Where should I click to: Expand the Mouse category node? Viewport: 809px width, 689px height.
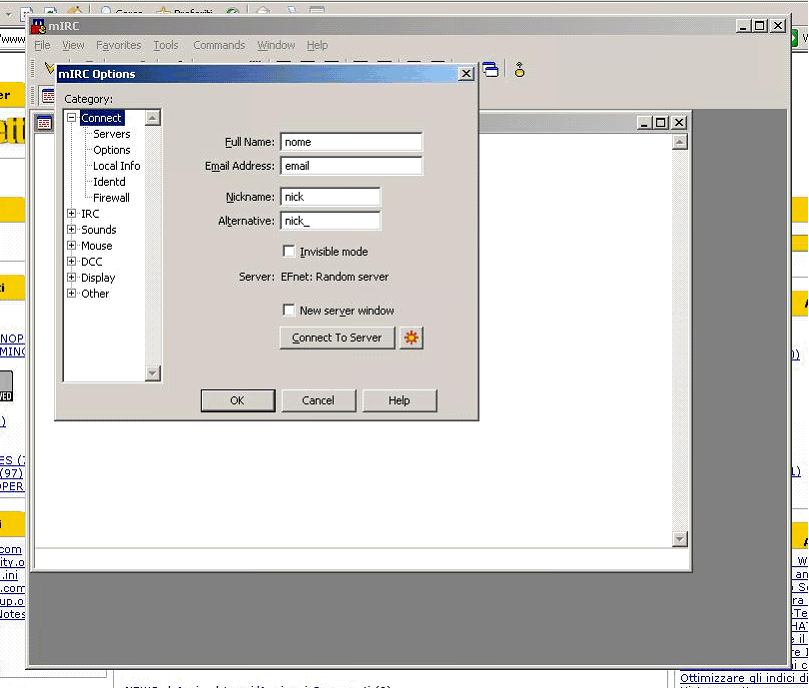(72, 246)
